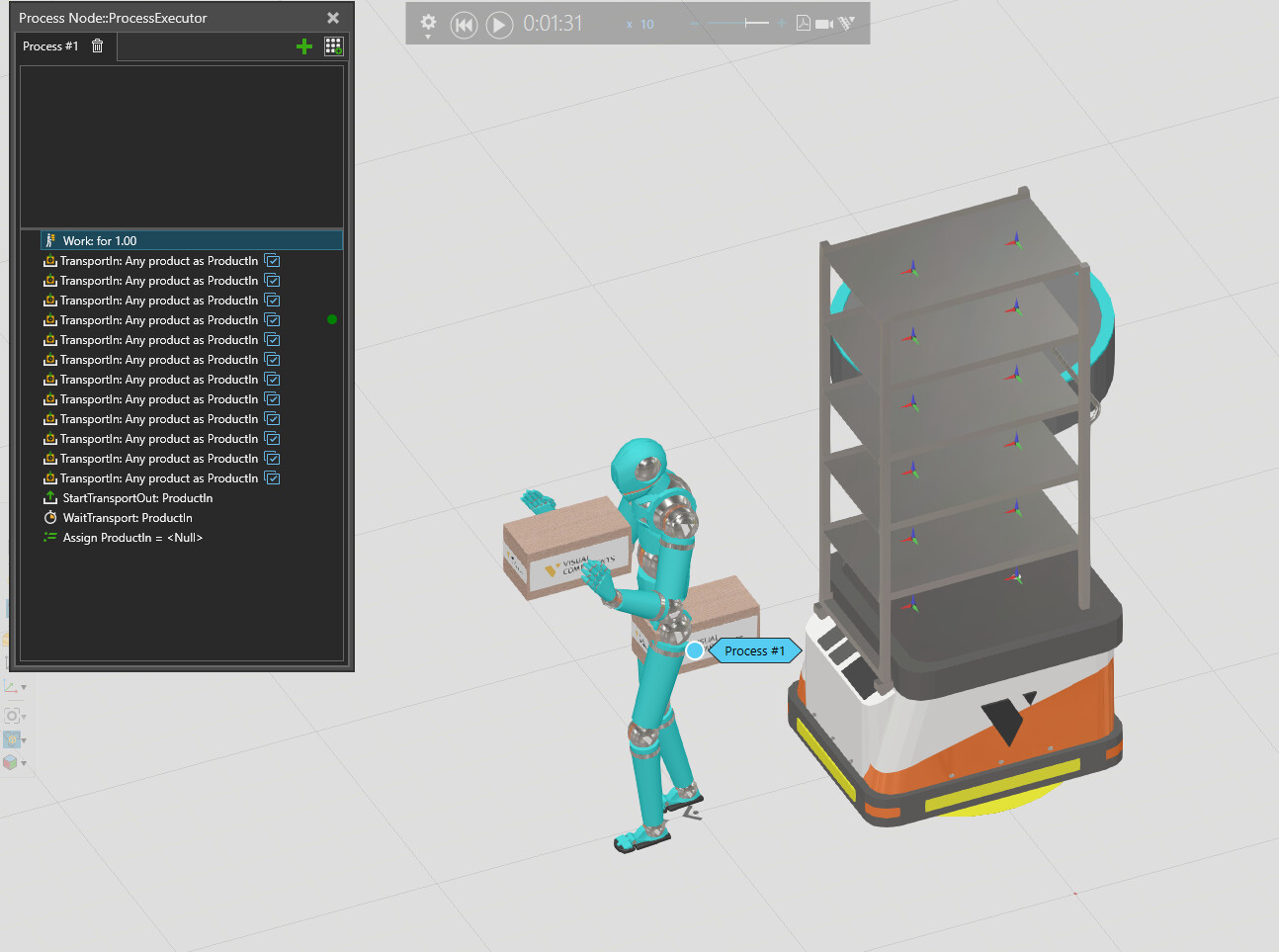The width and height of the screenshot is (1279, 952).
Task: Start the simulation with the play button
Action: [x=499, y=25]
